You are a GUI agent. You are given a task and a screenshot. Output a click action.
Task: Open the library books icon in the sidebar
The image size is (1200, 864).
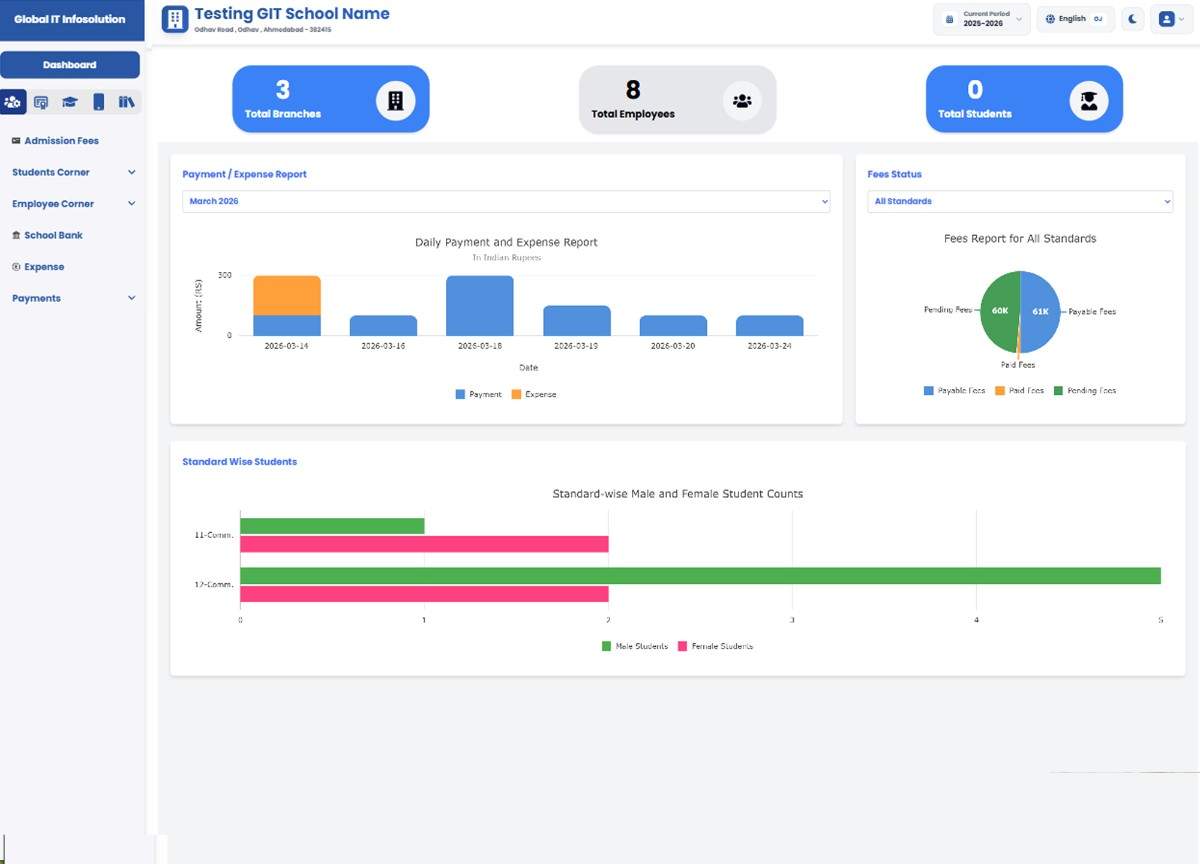pyautogui.click(x=126, y=101)
